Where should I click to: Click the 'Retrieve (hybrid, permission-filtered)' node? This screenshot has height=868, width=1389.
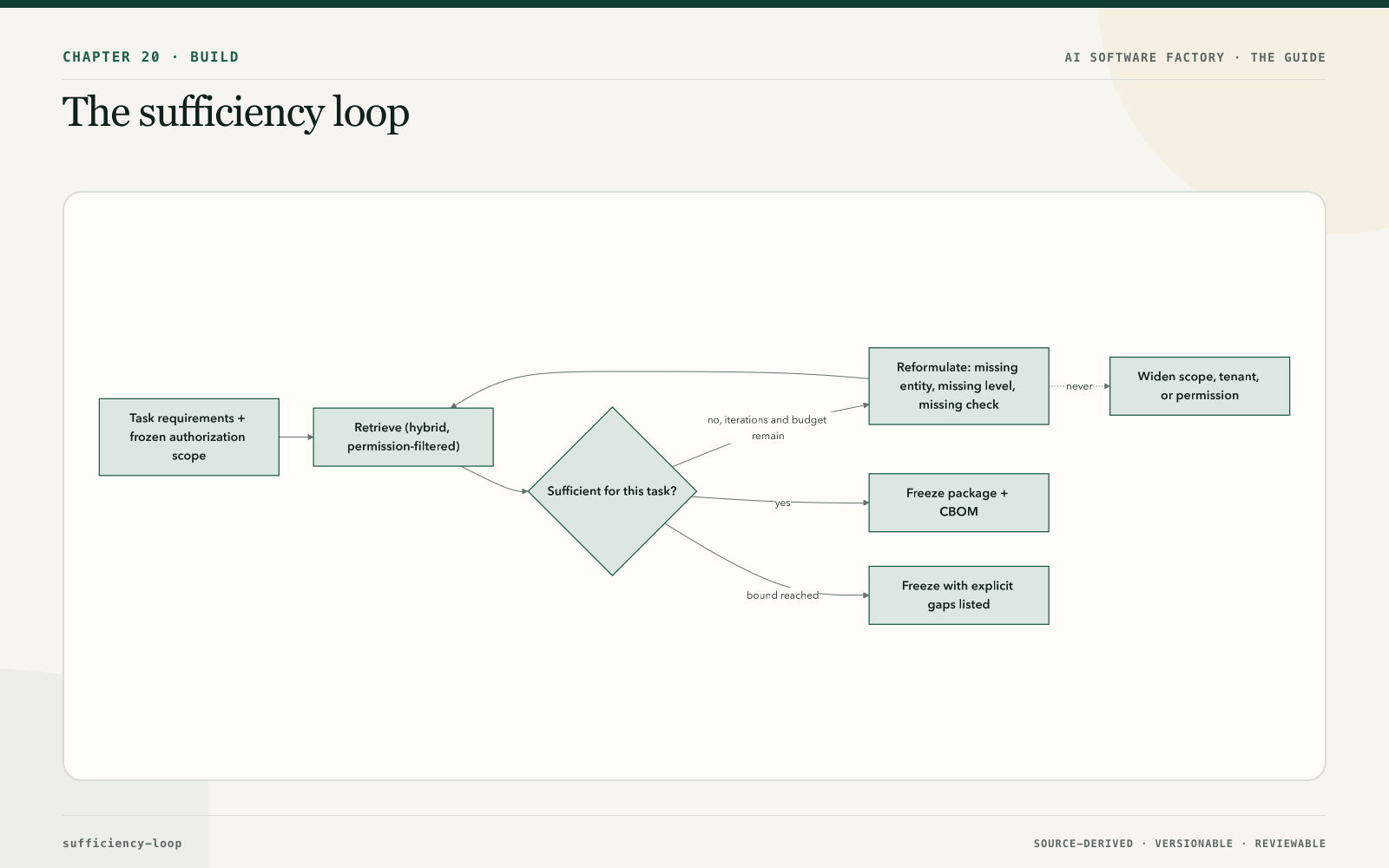pyautogui.click(x=403, y=437)
